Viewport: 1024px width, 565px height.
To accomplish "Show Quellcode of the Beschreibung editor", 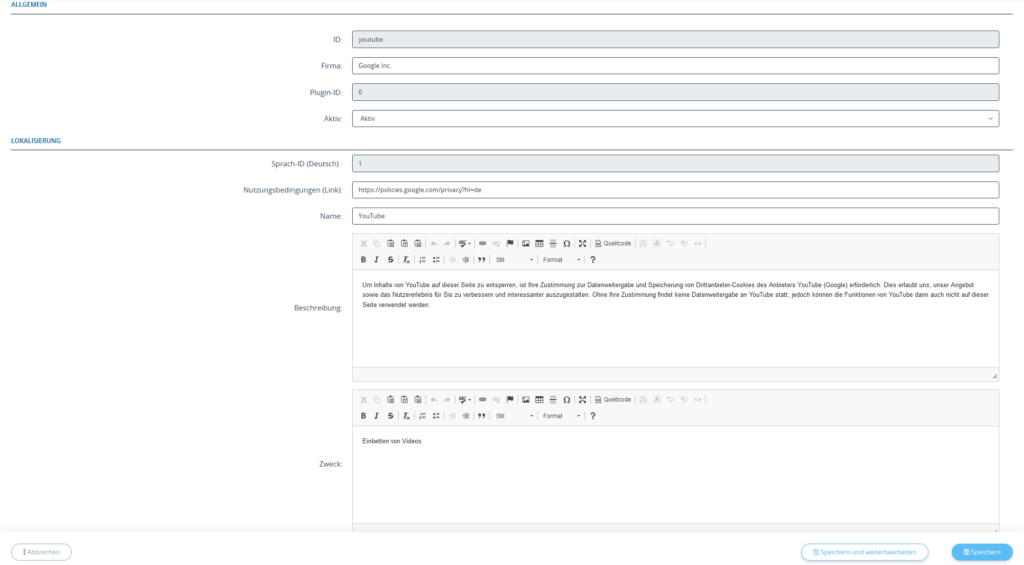I will (x=613, y=244).
